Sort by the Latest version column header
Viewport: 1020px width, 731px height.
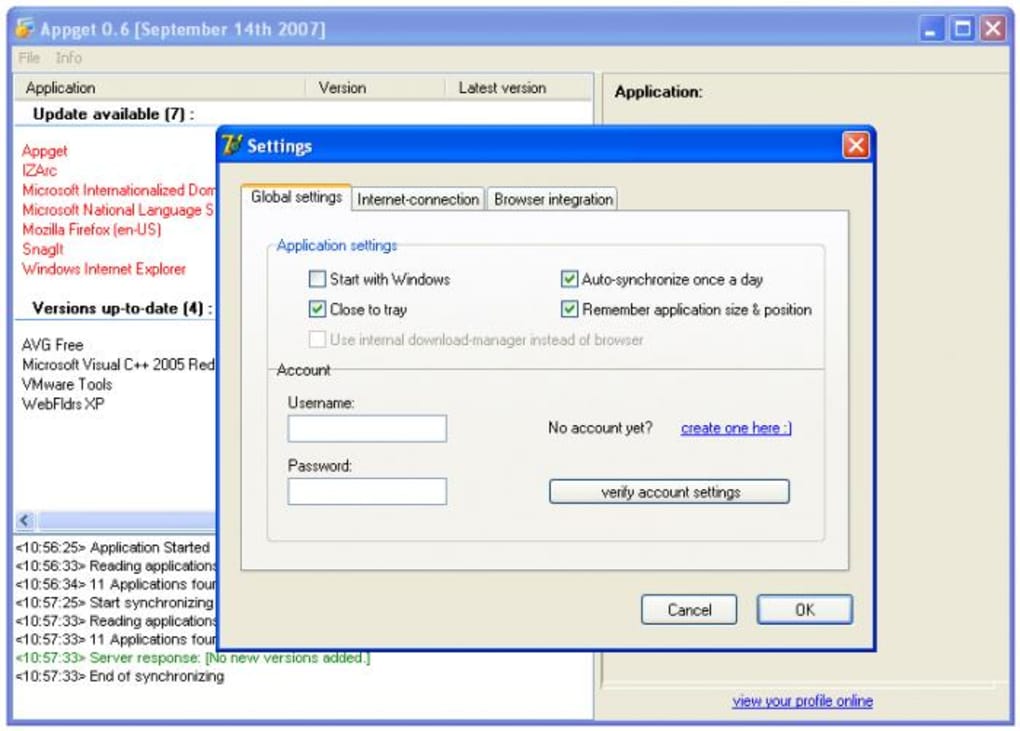[x=518, y=88]
